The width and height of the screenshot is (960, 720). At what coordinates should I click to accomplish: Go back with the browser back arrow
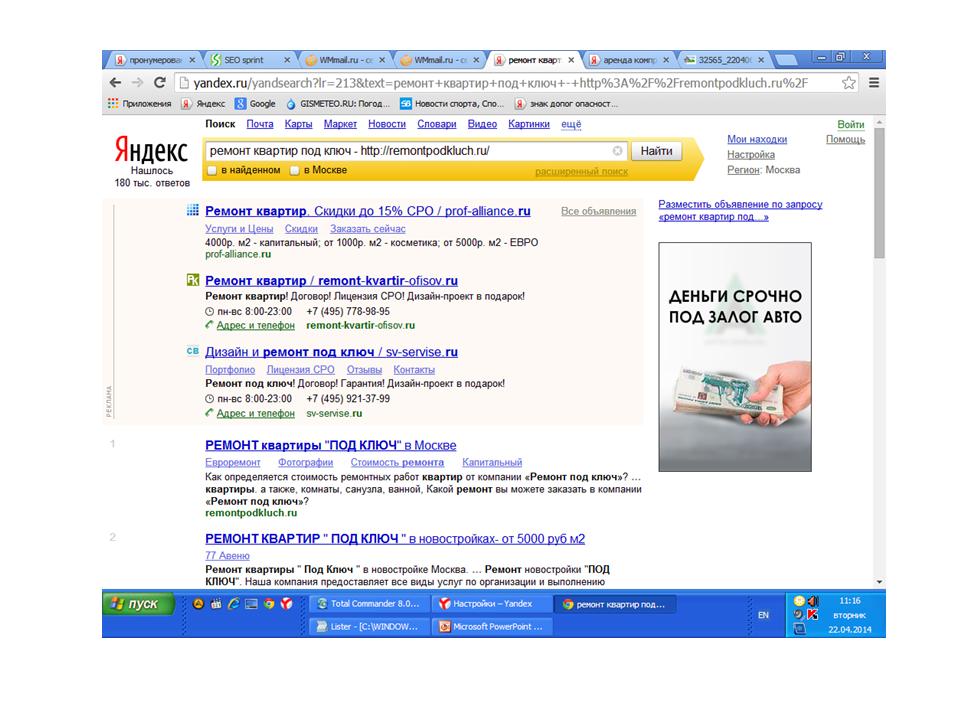[115, 83]
